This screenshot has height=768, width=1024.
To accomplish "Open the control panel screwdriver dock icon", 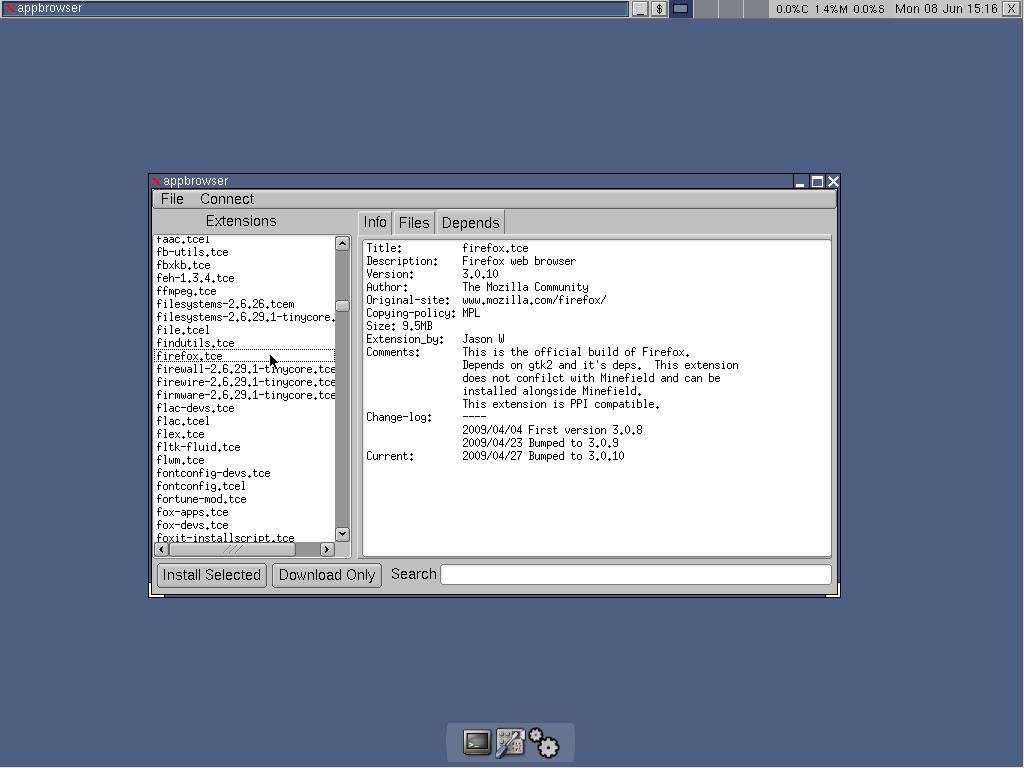I will pyautogui.click(x=510, y=743).
